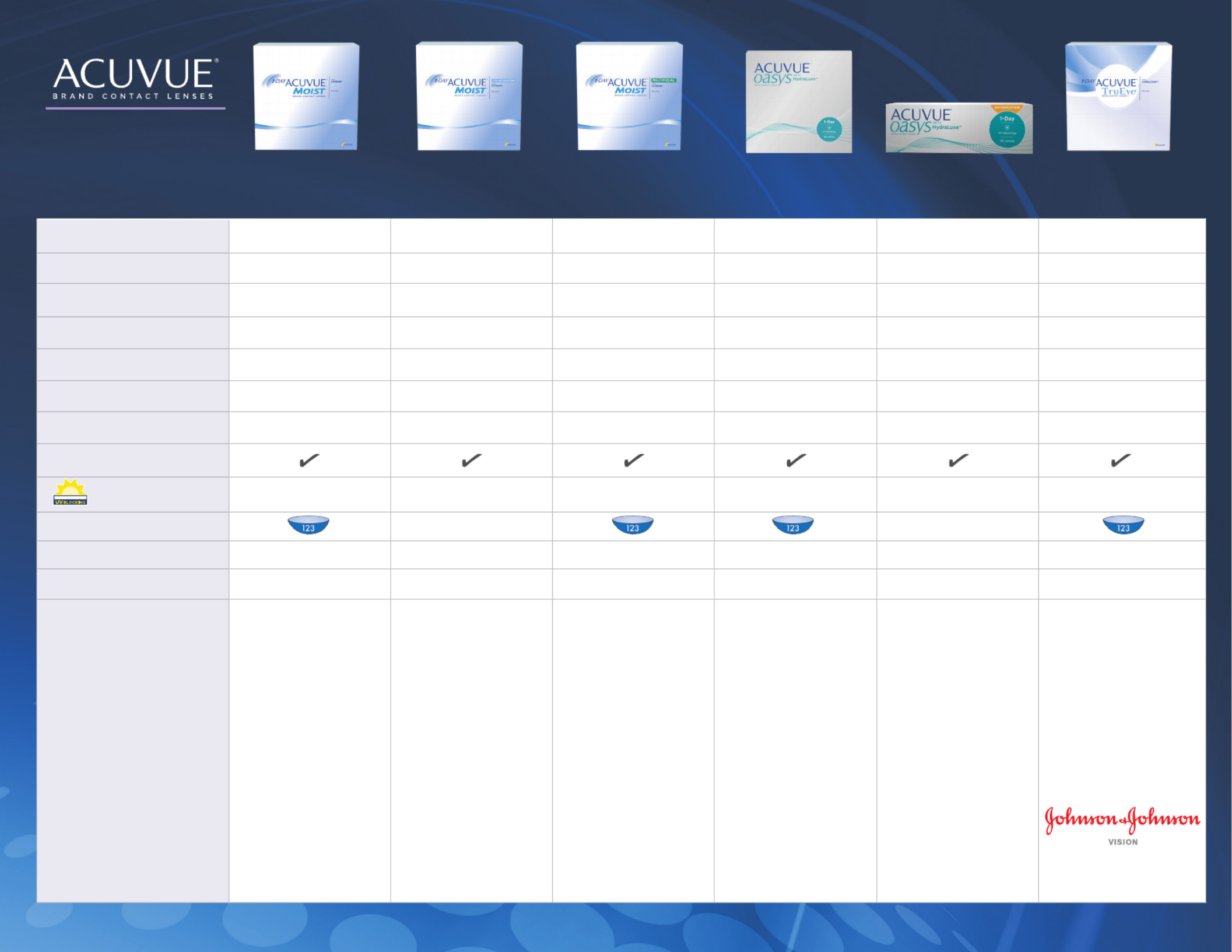Screen dimensions: 1232x952
Task: Click the 123 lens icon under TruEye column
Action: click(x=1123, y=525)
